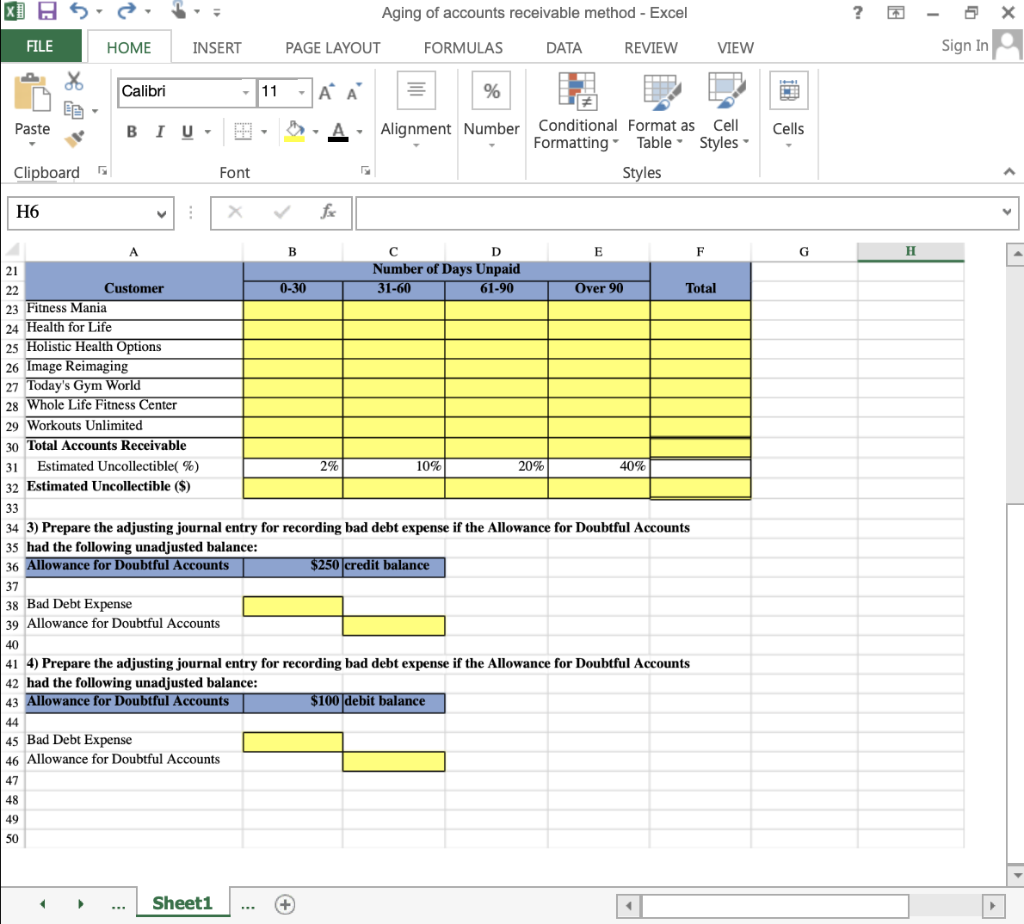
Task: Expand the Name Box dropdown arrow
Action: click(161, 214)
